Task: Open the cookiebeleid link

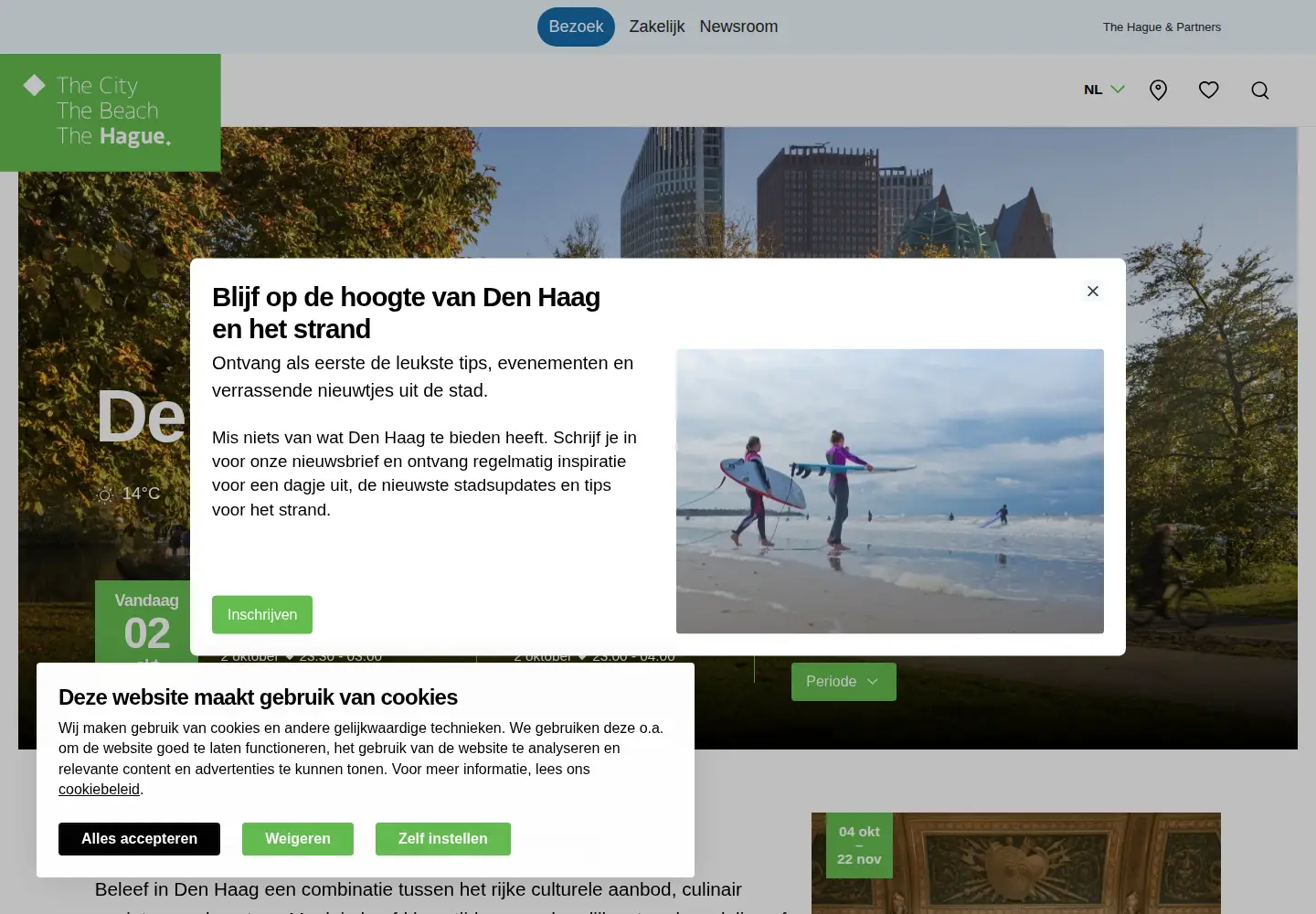Action: tap(99, 790)
